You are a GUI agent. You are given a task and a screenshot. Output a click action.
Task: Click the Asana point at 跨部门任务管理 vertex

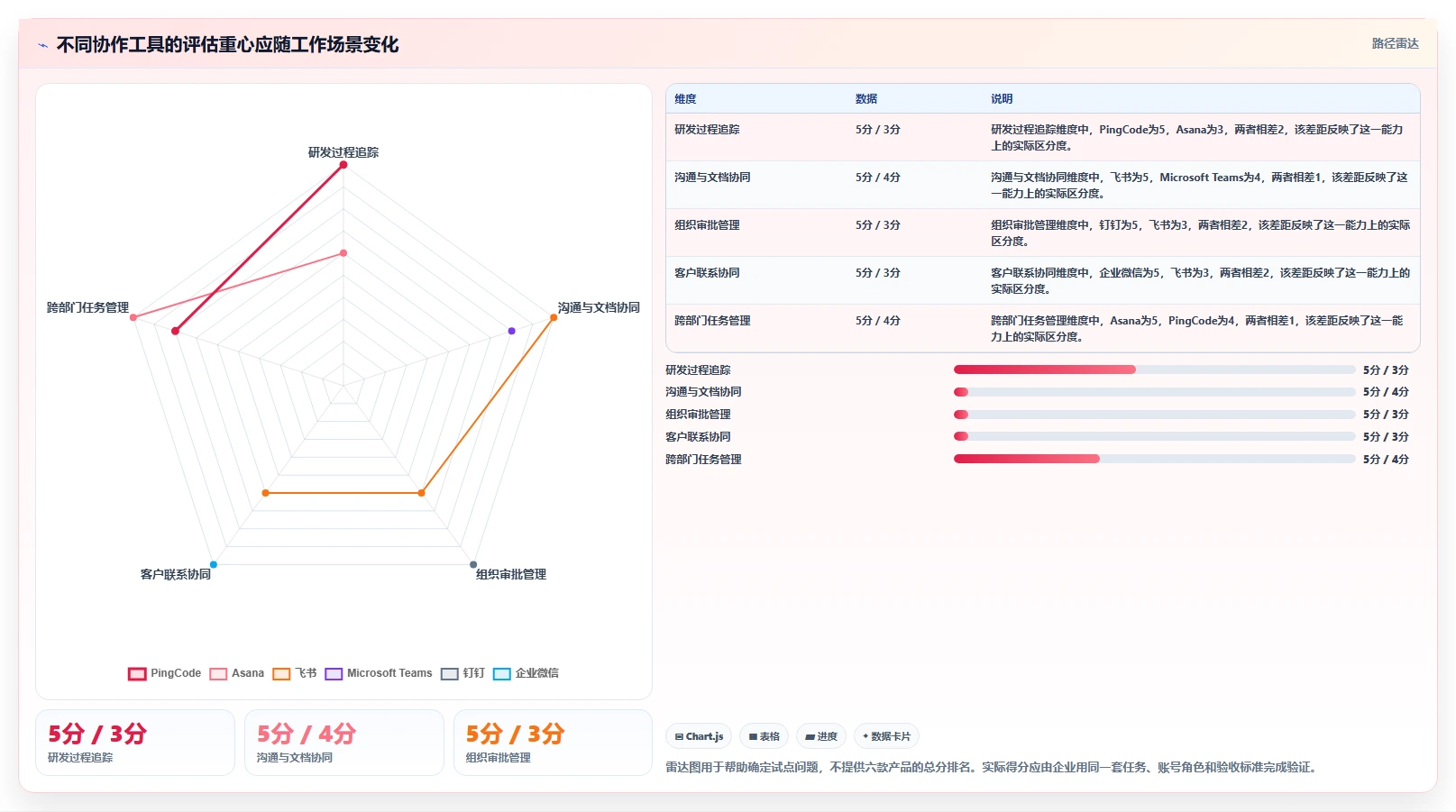point(133,317)
